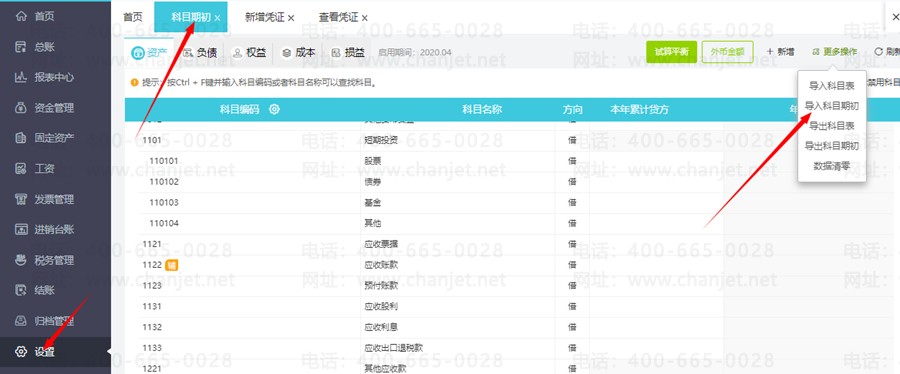Collapse sidebar via arrow beside 设置
This screenshot has width=900, height=374.
pyautogui.click(x=108, y=351)
